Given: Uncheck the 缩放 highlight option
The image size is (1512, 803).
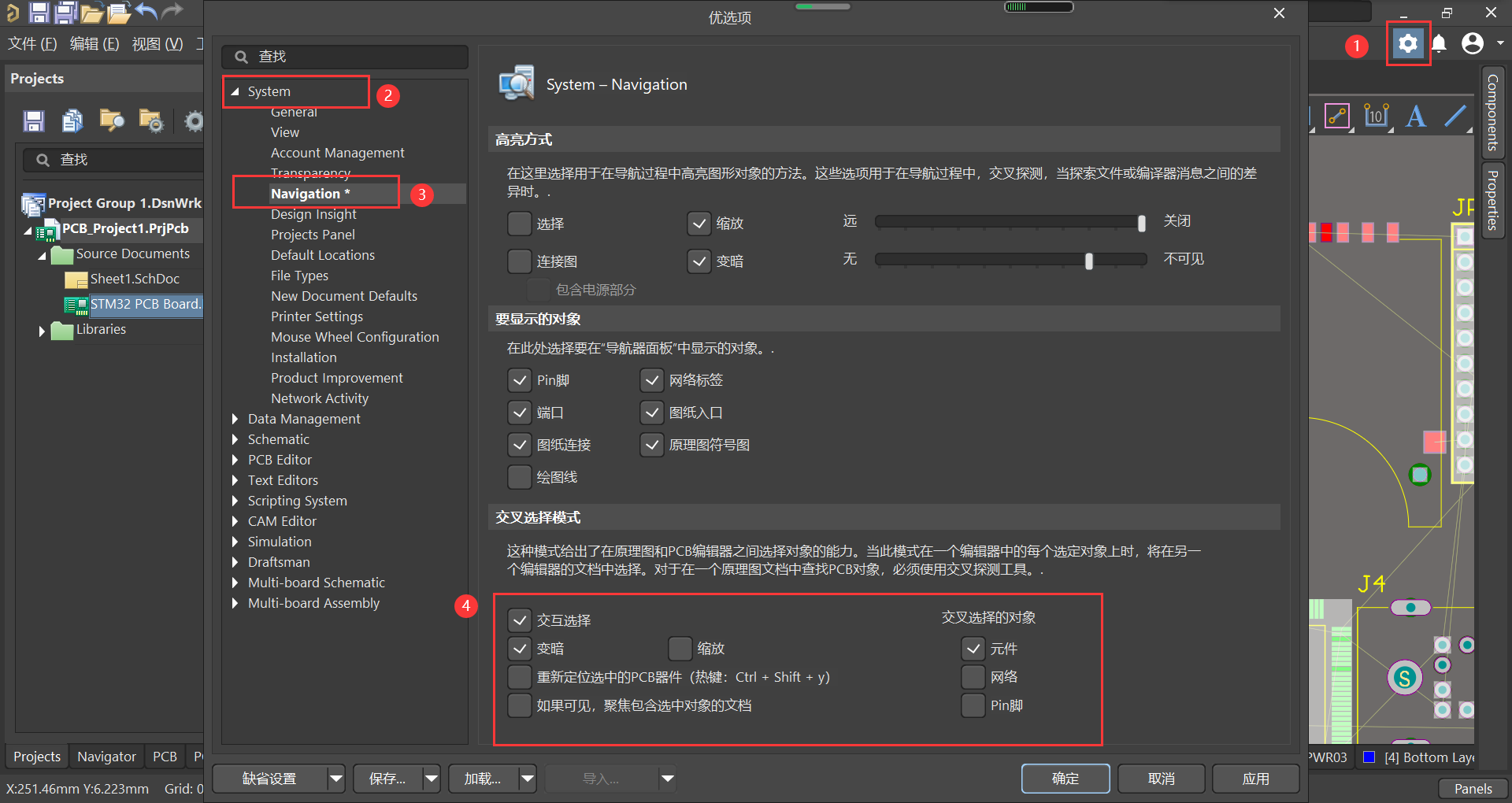Looking at the screenshot, I should (x=699, y=224).
